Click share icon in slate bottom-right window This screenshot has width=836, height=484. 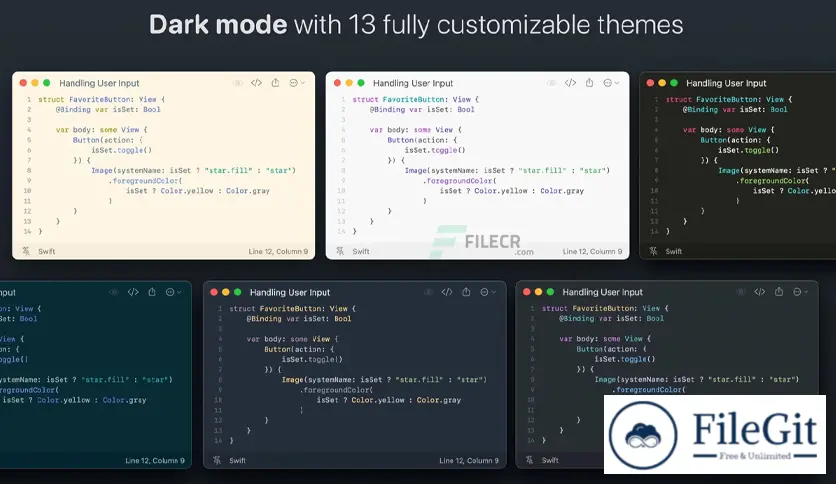779,292
